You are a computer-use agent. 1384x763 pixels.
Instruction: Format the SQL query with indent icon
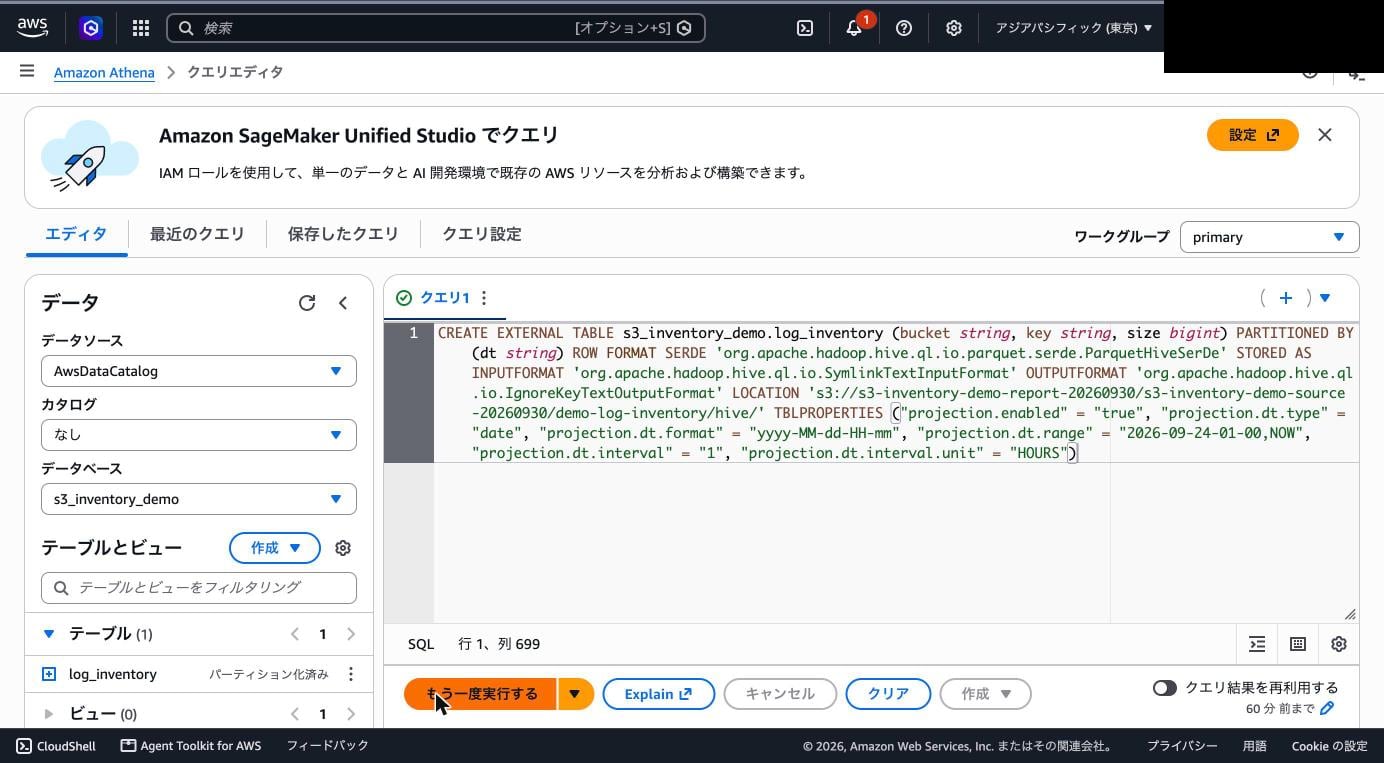point(1257,644)
